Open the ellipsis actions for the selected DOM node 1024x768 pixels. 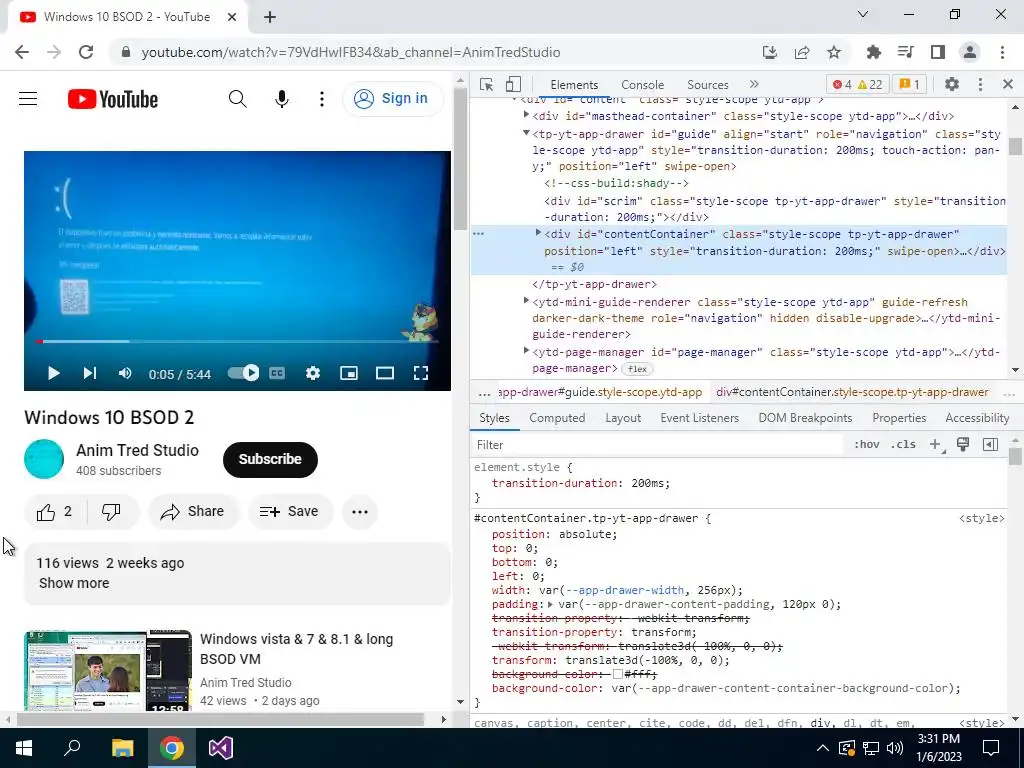(x=479, y=233)
